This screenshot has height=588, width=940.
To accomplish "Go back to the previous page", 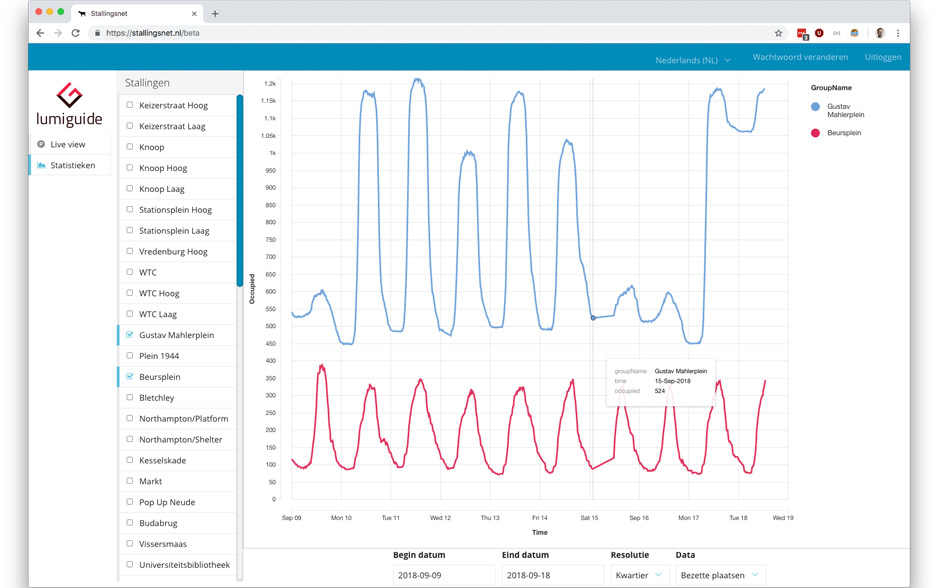I will coord(40,33).
